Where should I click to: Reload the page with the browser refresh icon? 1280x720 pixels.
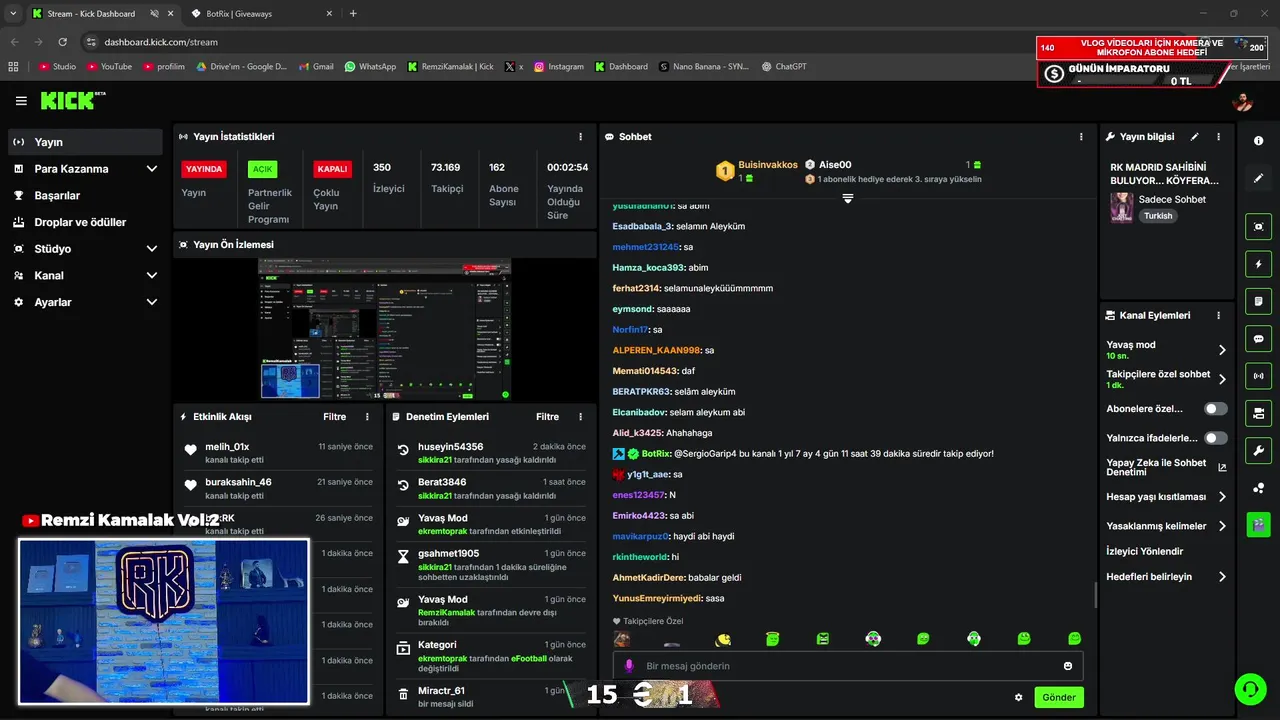click(63, 42)
